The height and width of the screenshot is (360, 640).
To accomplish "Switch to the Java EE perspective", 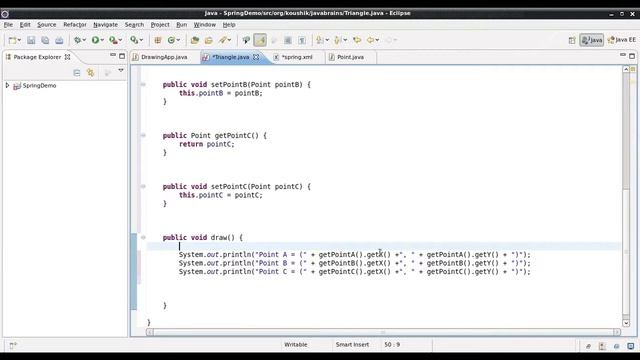I will pyautogui.click(x=621, y=40).
